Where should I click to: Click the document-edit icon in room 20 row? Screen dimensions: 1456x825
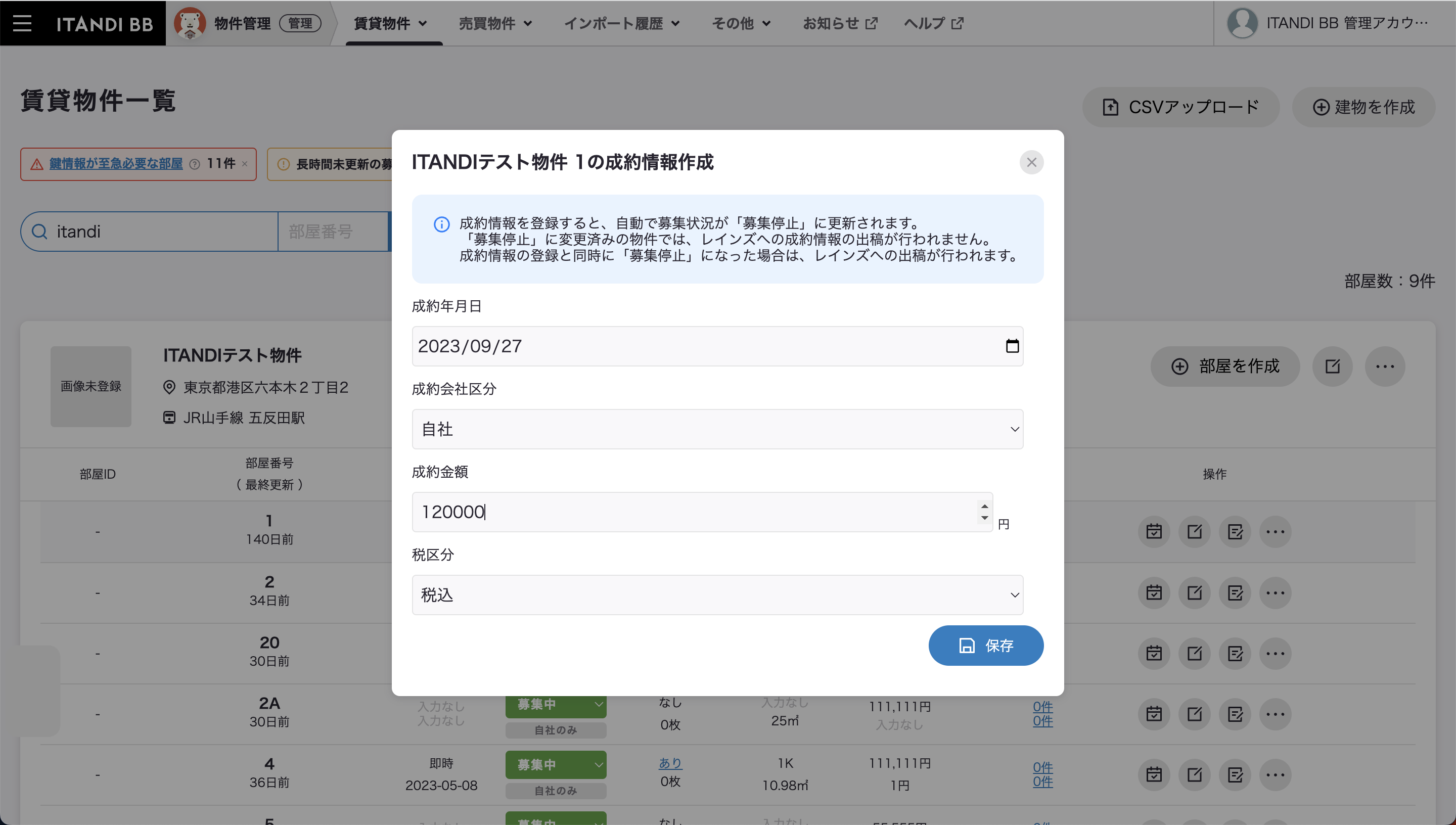pos(1235,653)
